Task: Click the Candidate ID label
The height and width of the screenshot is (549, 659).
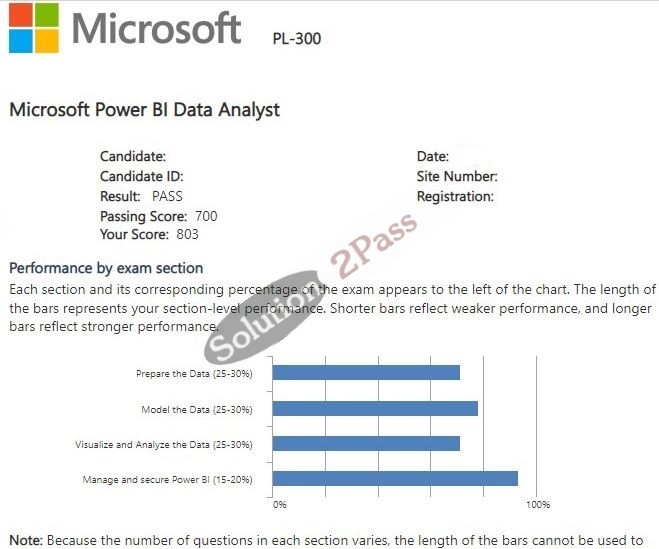Action: pyautogui.click(x=142, y=176)
